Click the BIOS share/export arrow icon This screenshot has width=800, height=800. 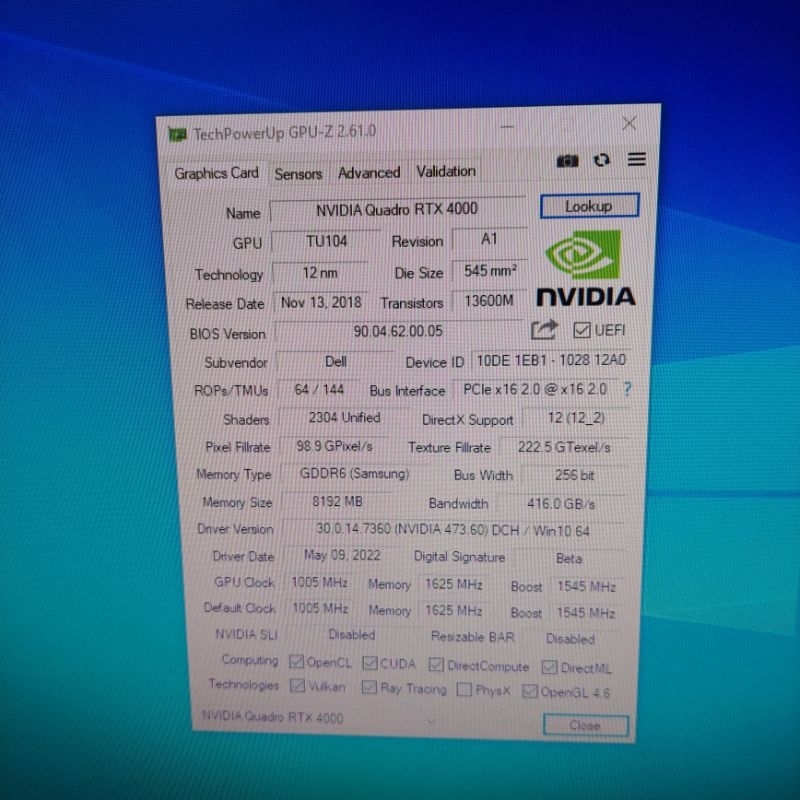(x=544, y=330)
